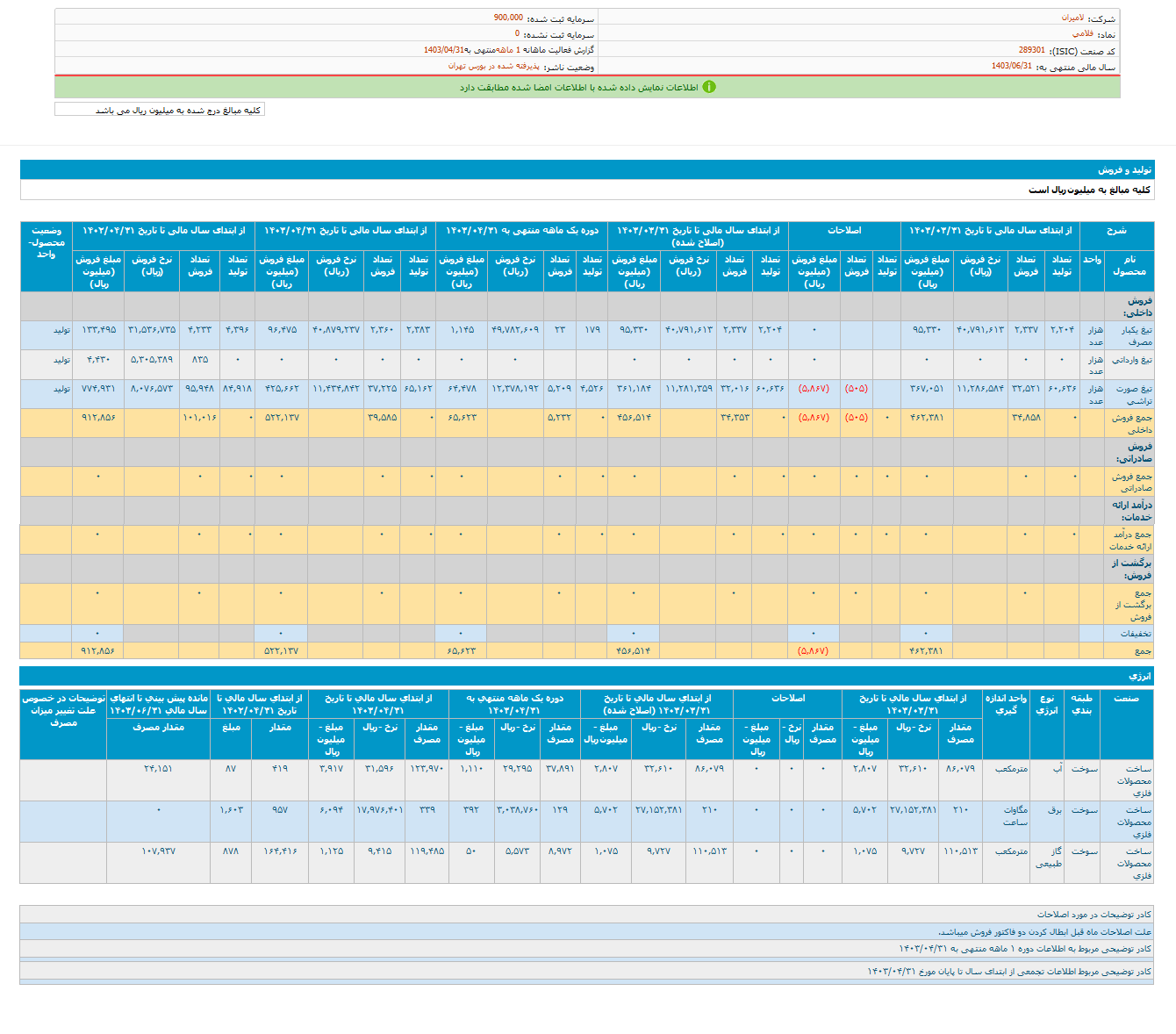The height and width of the screenshot is (1034, 1176).
Task: Click the جمع فروش داخلی row label
Action: click(1131, 423)
